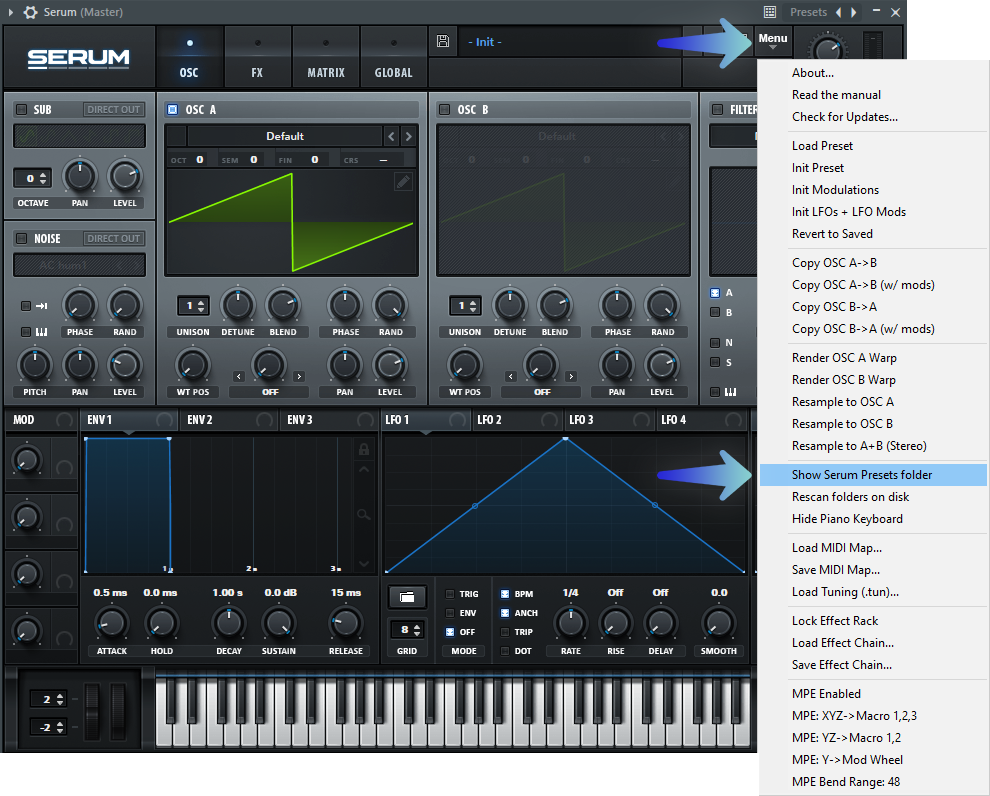The image size is (990, 796).
Task: Open the Menu dropdown
Action: pos(773,41)
